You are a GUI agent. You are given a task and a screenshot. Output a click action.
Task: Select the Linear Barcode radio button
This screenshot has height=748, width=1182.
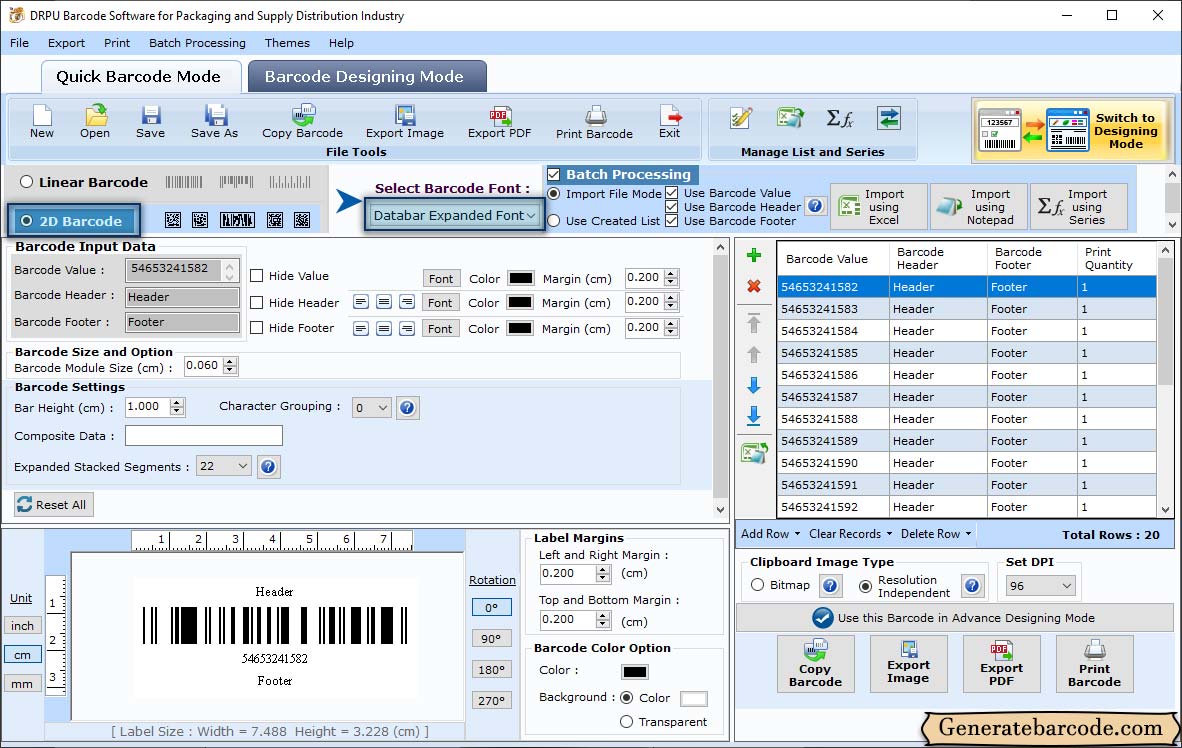(x=27, y=182)
